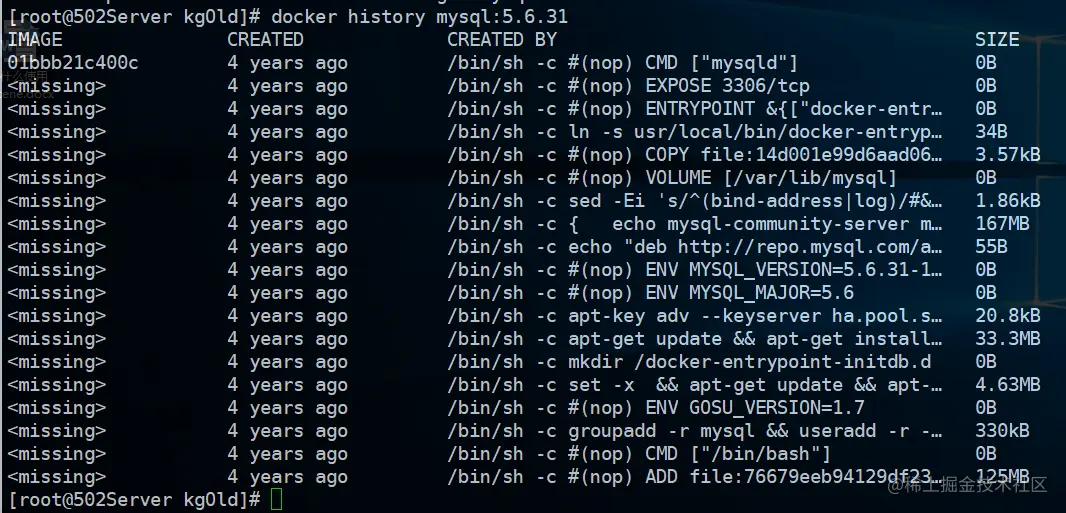The width and height of the screenshot is (1066, 513).
Task: Click the green terminal cursor block
Action: click(x=277, y=500)
